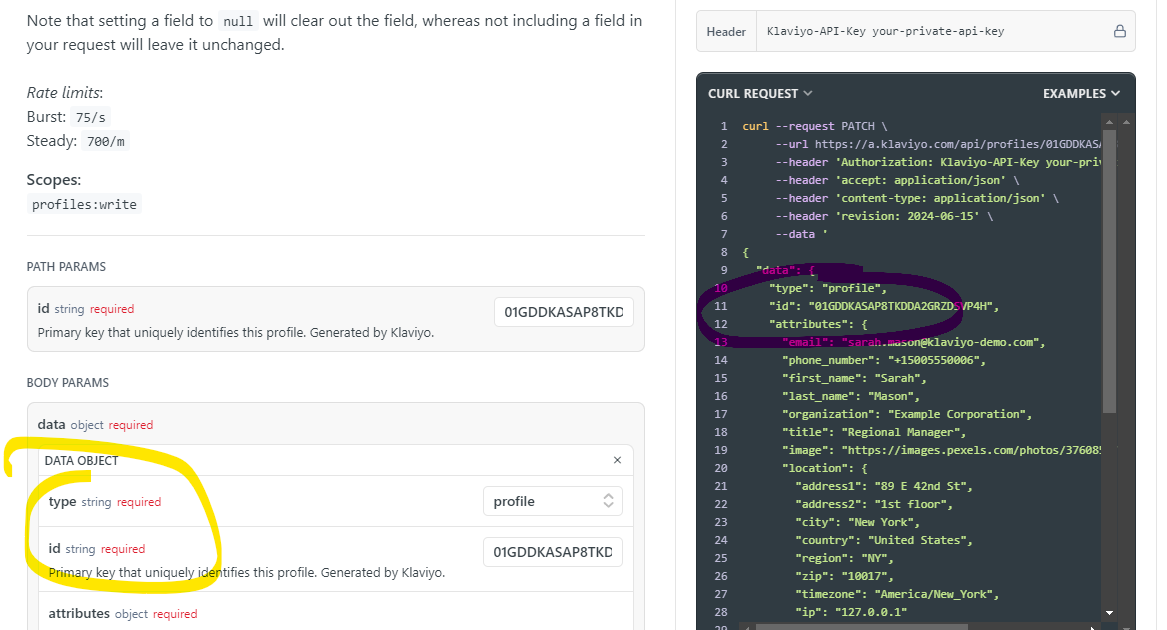
Task: Click the scrollbar up arrow in the code panel
Action: pos(1109,121)
